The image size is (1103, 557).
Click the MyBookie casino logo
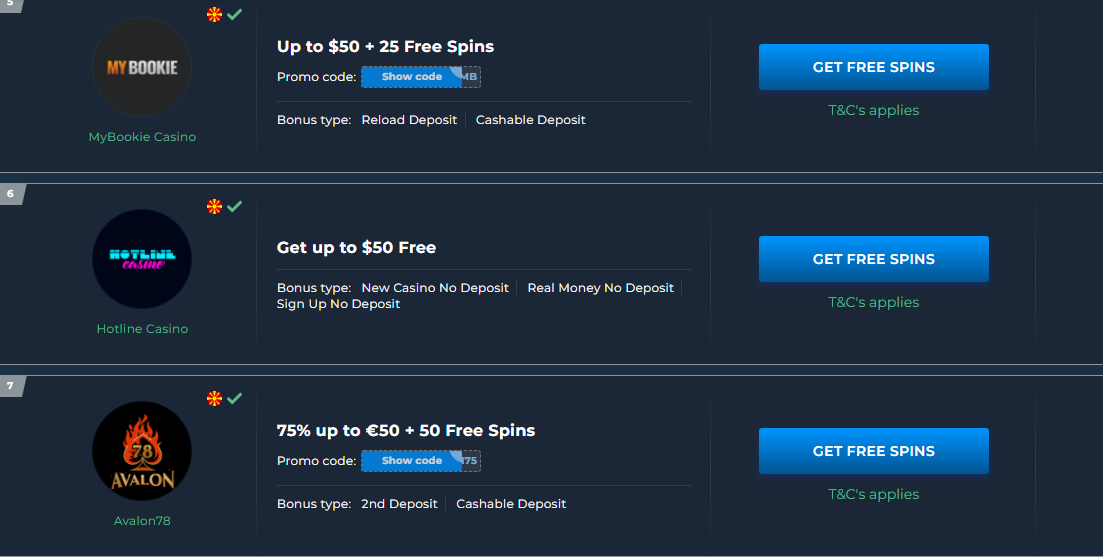coord(142,68)
